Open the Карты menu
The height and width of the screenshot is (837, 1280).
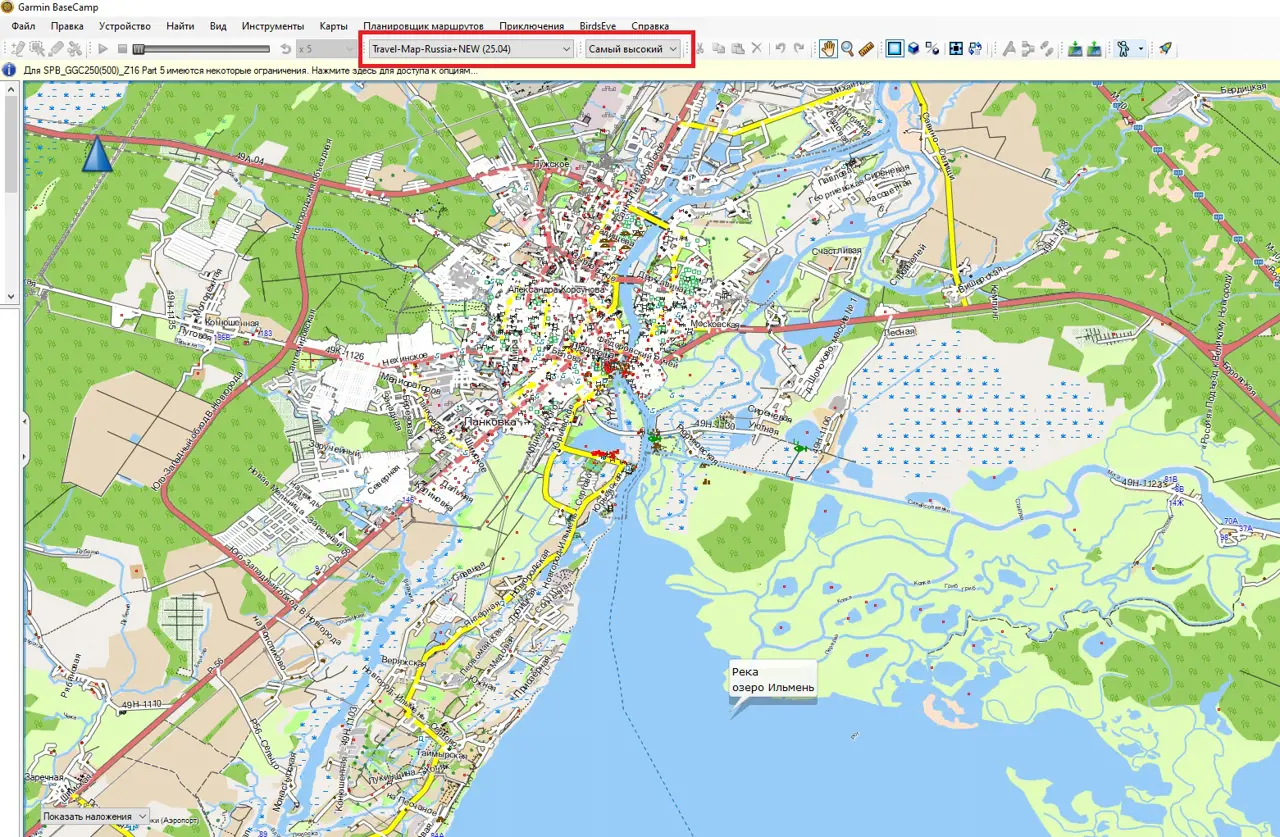click(x=334, y=26)
